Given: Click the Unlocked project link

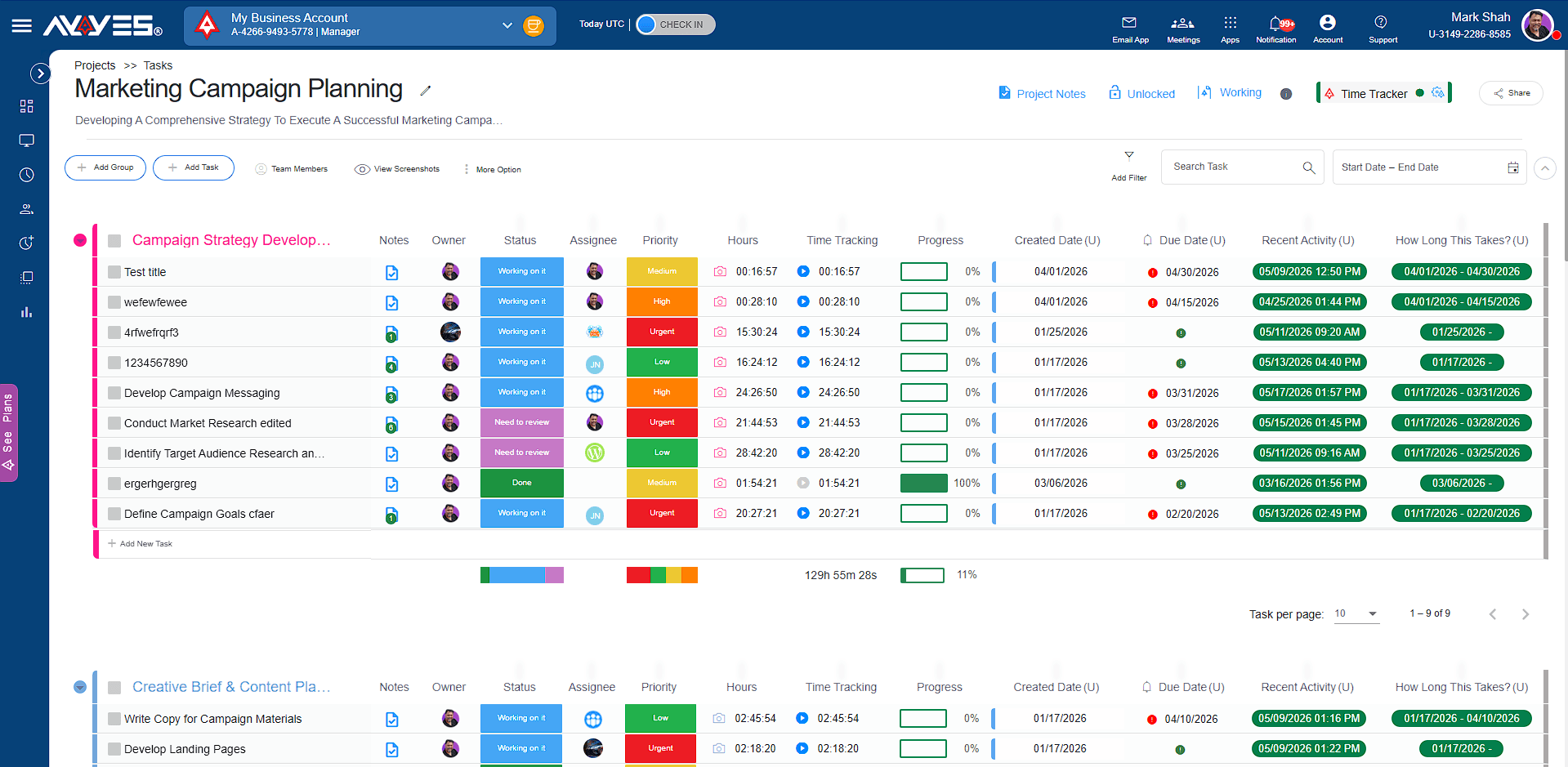Looking at the screenshot, I should click(1141, 93).
